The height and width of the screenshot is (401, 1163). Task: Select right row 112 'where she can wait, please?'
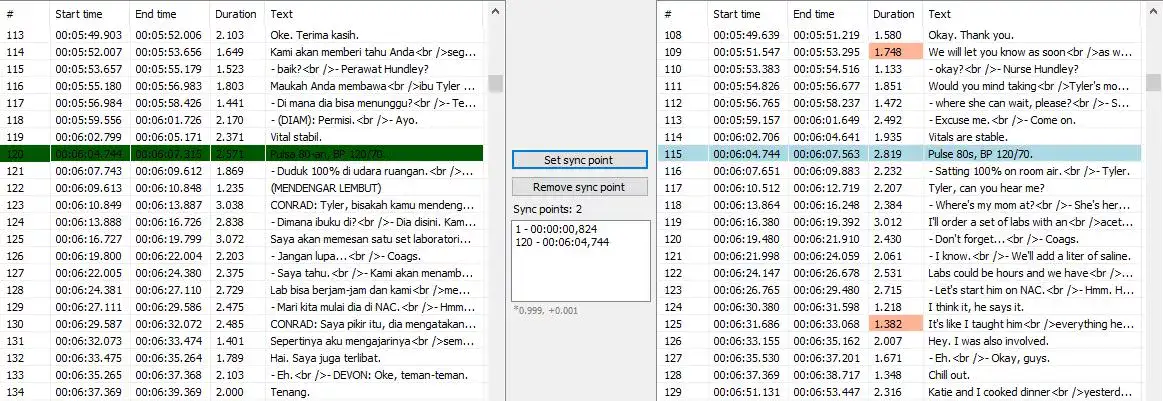900,103
